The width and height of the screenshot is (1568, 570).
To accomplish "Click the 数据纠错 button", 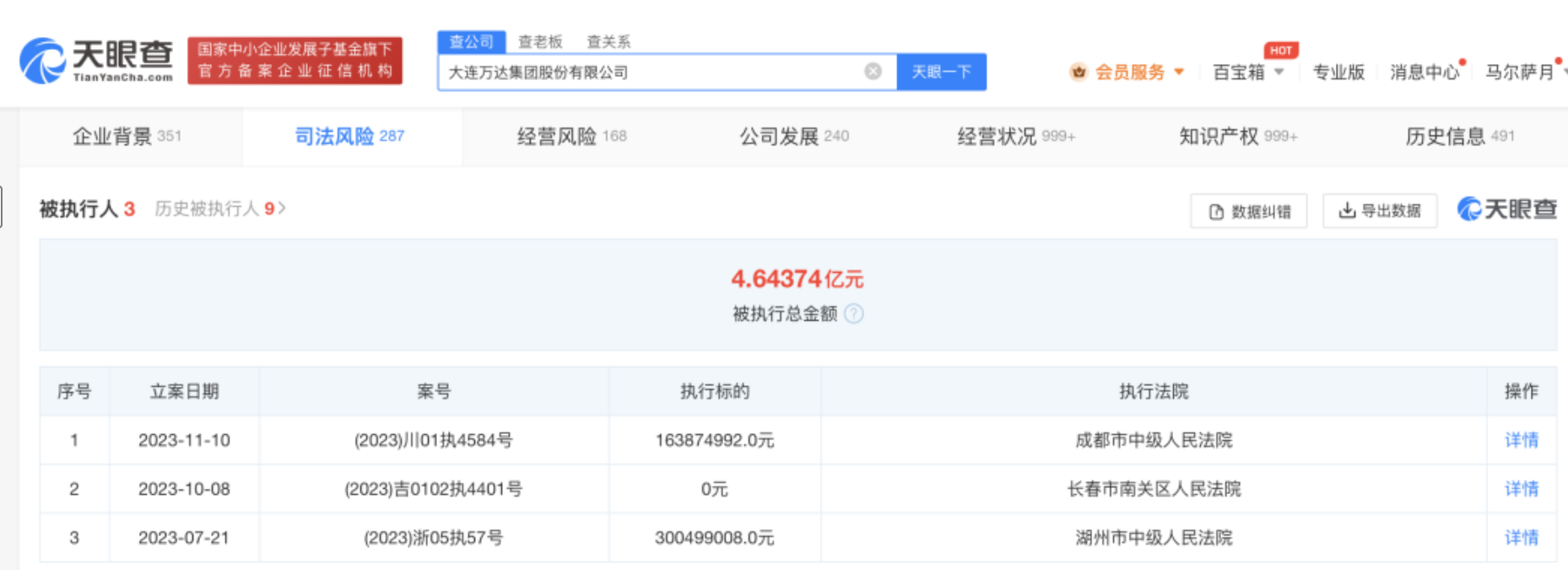I will (1249, 211).
